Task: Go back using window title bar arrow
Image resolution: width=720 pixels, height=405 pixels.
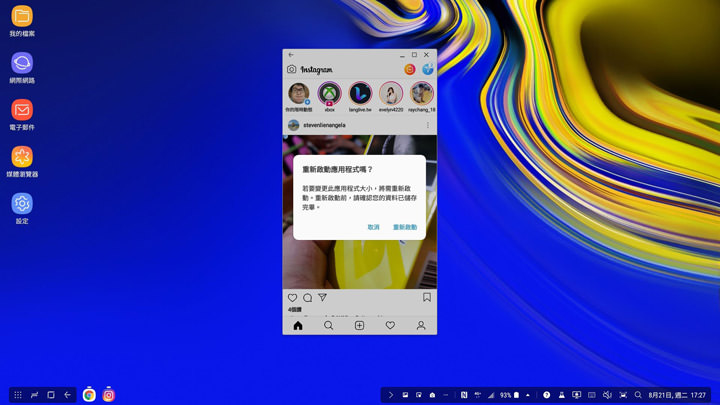Action: pos(291,55)
